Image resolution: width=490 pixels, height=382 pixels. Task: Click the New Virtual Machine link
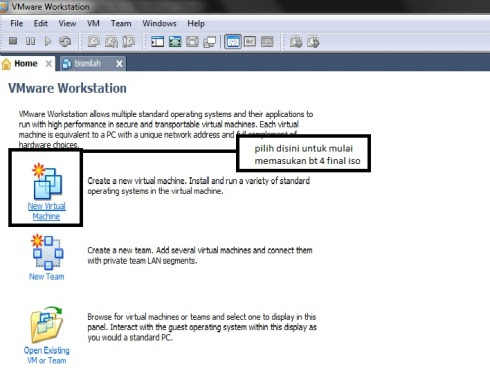(46, 211)
